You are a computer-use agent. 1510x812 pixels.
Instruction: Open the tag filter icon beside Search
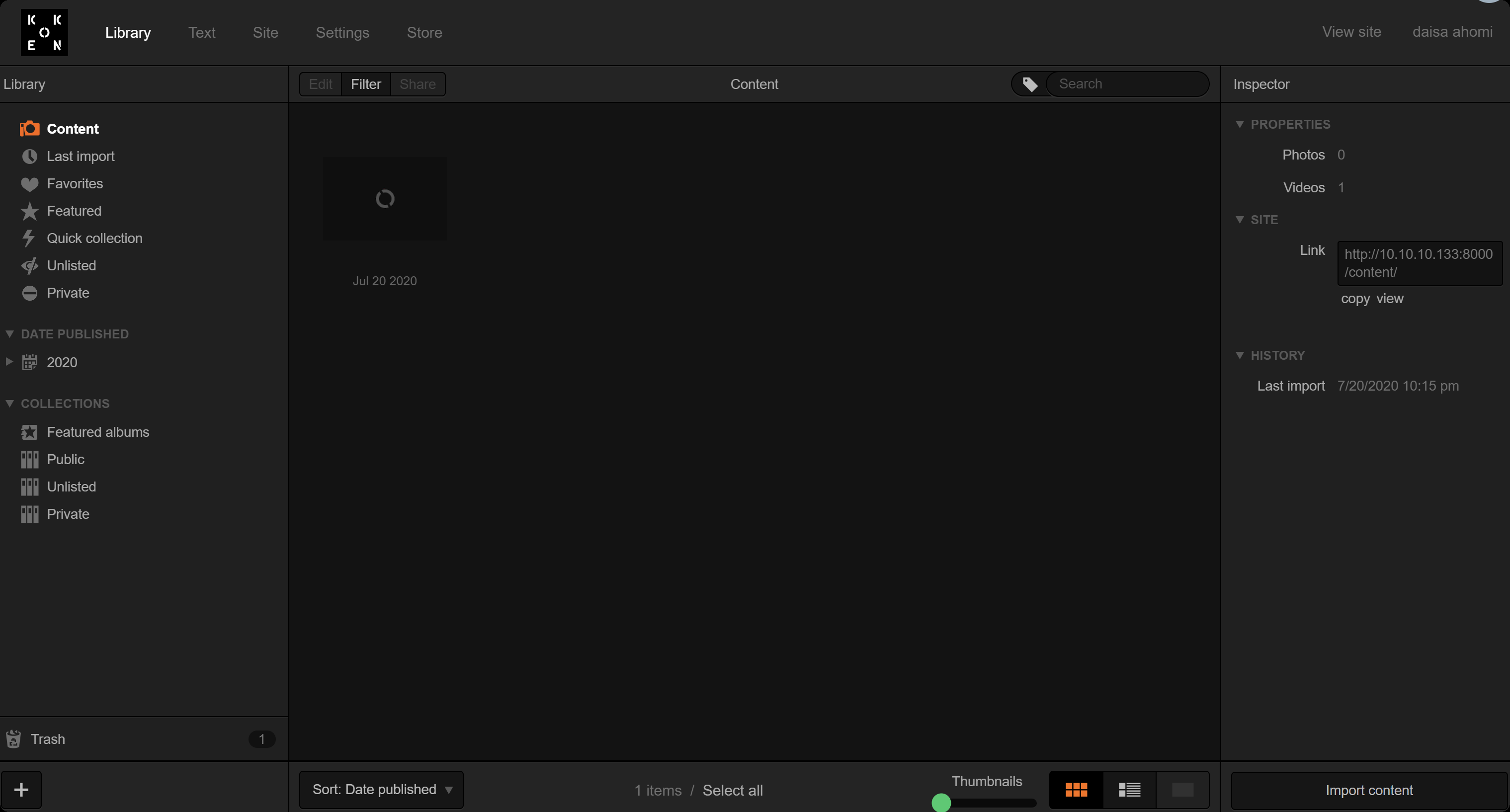click(1029, 84)
